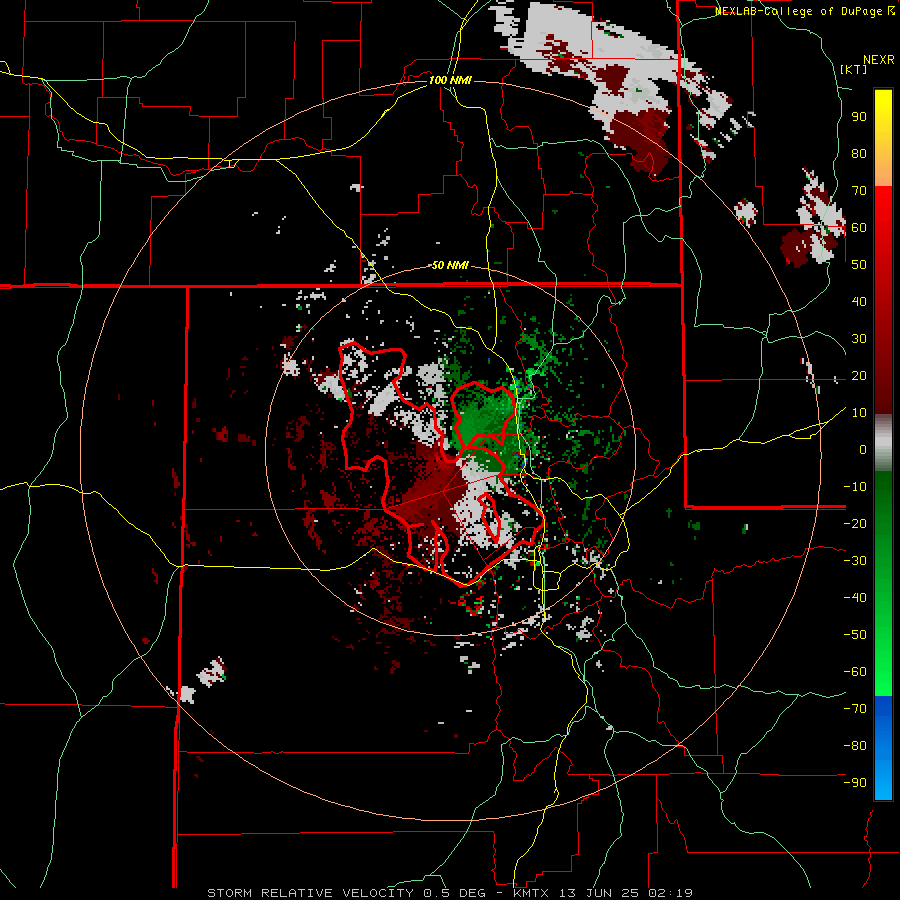The height and width of the screenshot is (900, 900).
Task: Click the -40 value on velocity scale
Action: tap(855, 598)
